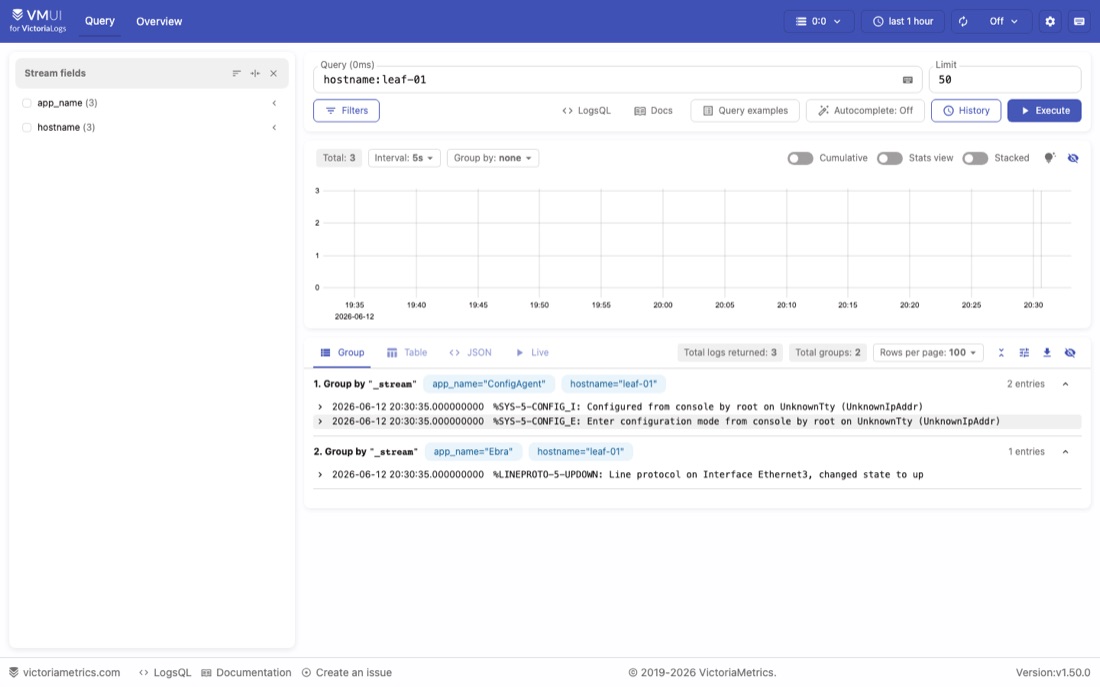Open the LogsQL link near query box
This screenshot has height=687, width=1100.
tap(586, 110)
